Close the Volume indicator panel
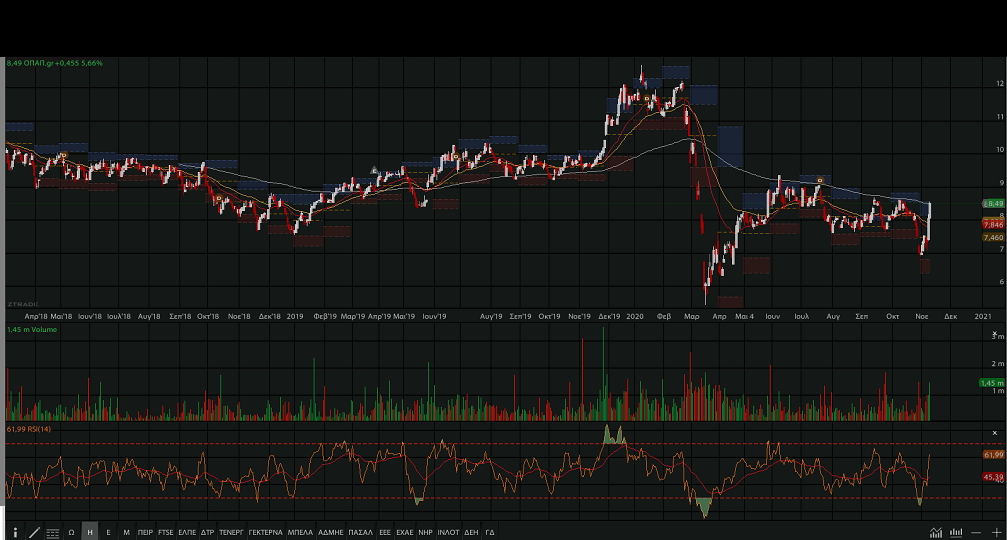The image size is (1007, 540). [x=994, y=334]
